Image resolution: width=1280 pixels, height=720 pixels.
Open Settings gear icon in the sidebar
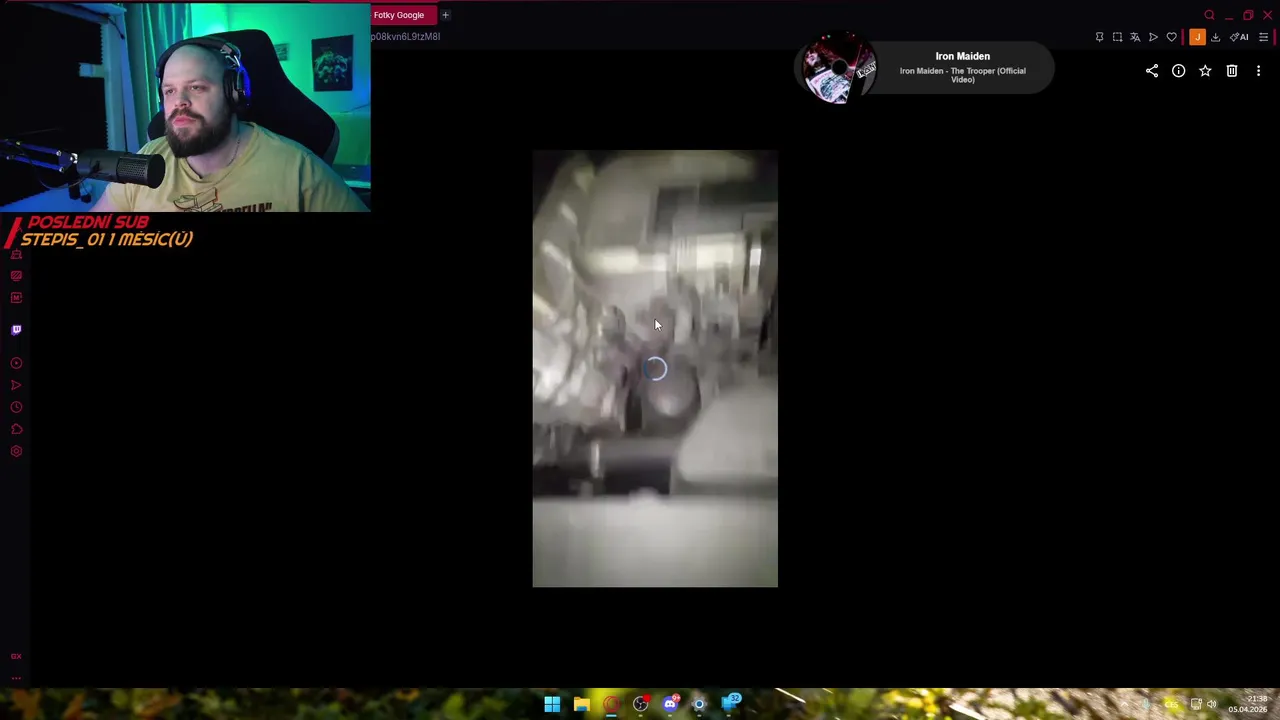[16, 451]
